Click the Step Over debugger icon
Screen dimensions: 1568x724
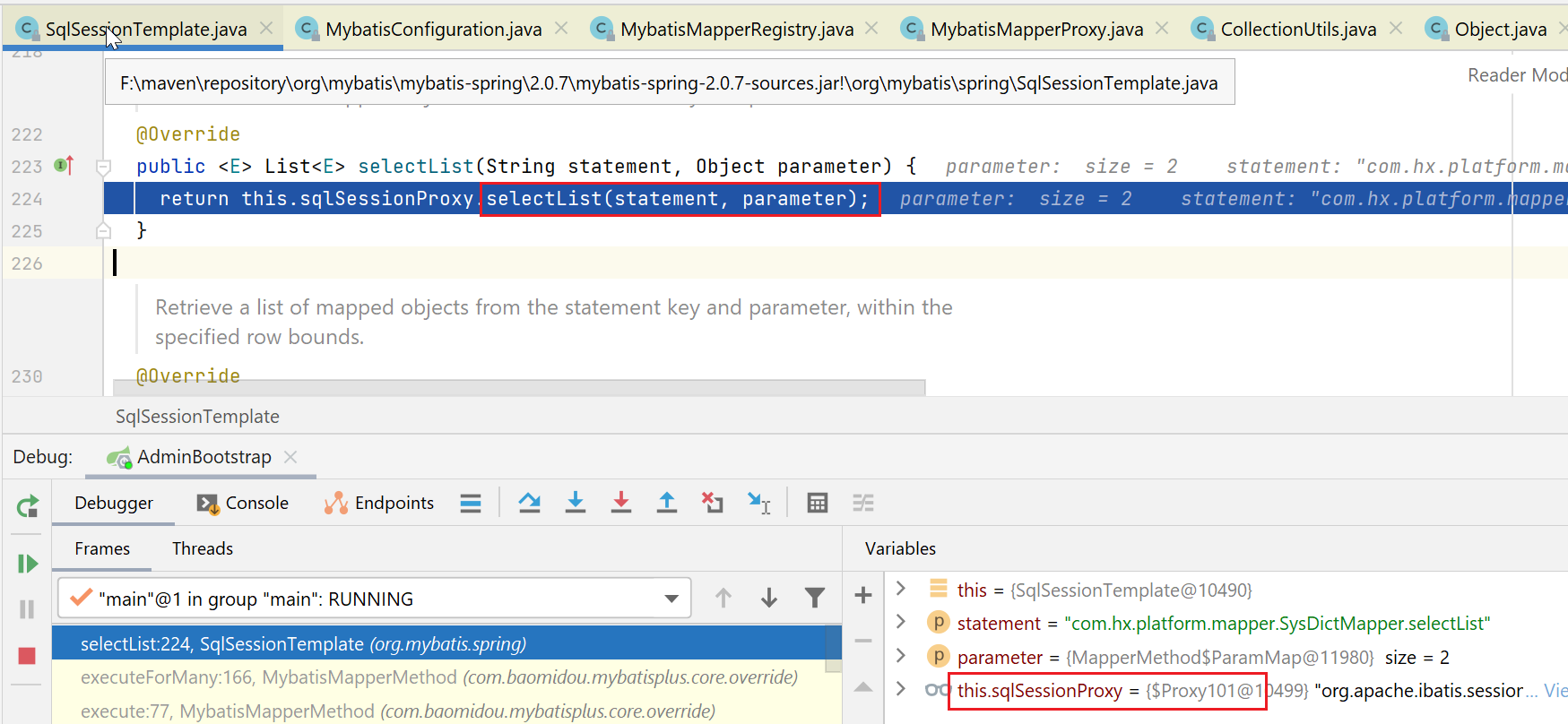coord(529,503)
